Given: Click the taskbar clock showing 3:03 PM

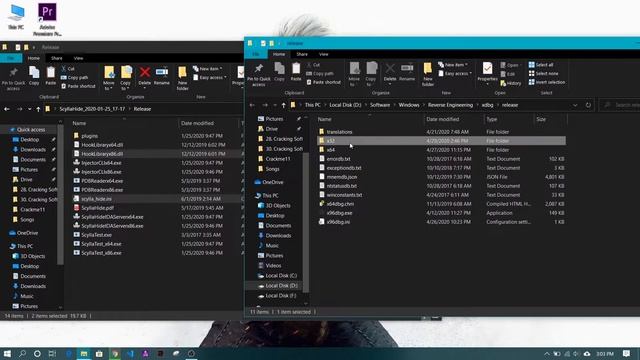Looking at the screenshot, I should pos(605,353).
